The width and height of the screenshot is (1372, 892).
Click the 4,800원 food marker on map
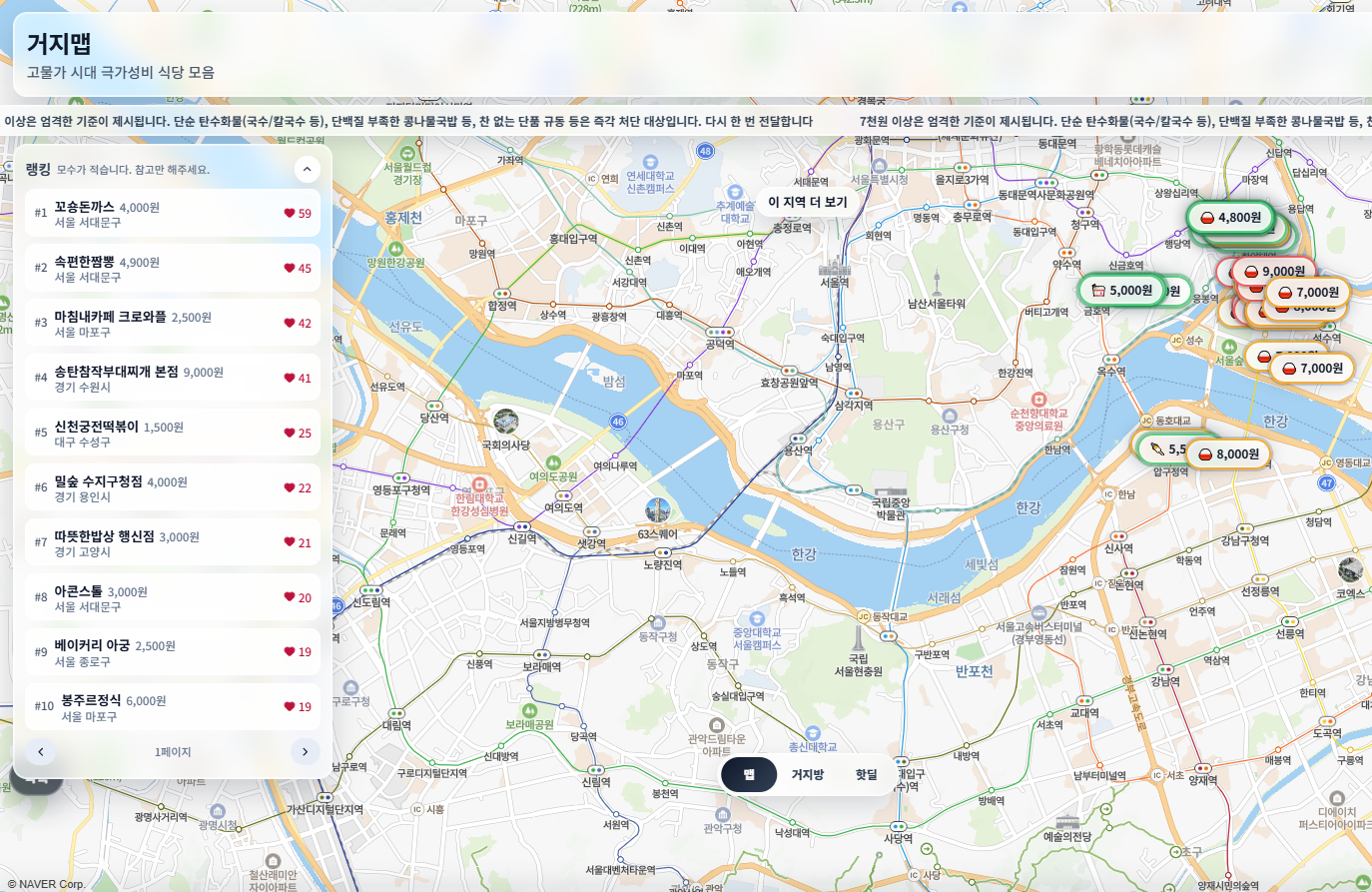(x=1230, y=218)
